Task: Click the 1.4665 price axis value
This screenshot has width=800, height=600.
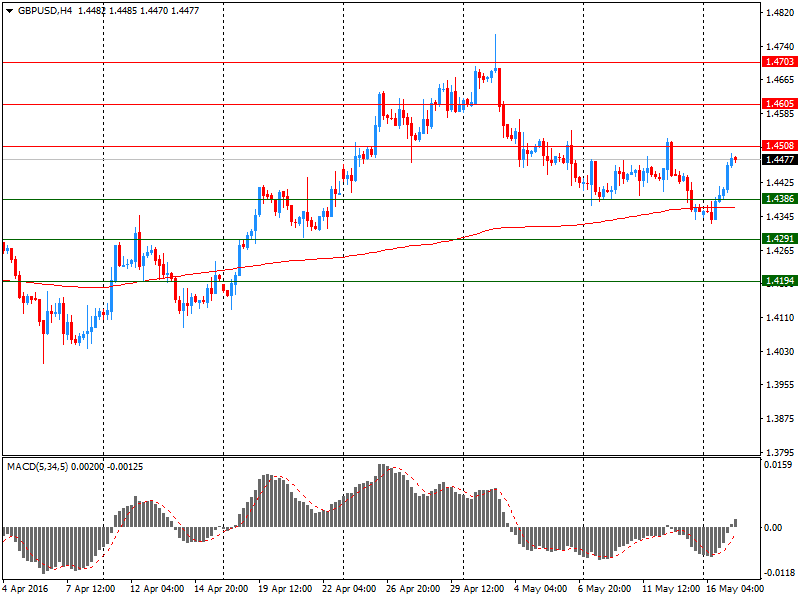Action: coord(780,80)
